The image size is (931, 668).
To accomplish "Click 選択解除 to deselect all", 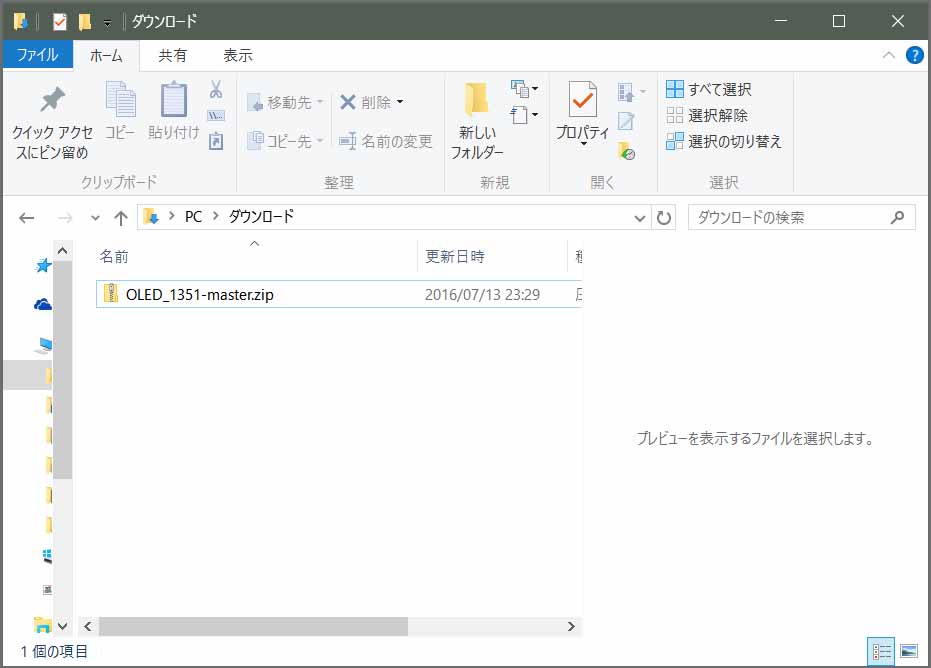I will pyautogui.click(x=707, y=116).
